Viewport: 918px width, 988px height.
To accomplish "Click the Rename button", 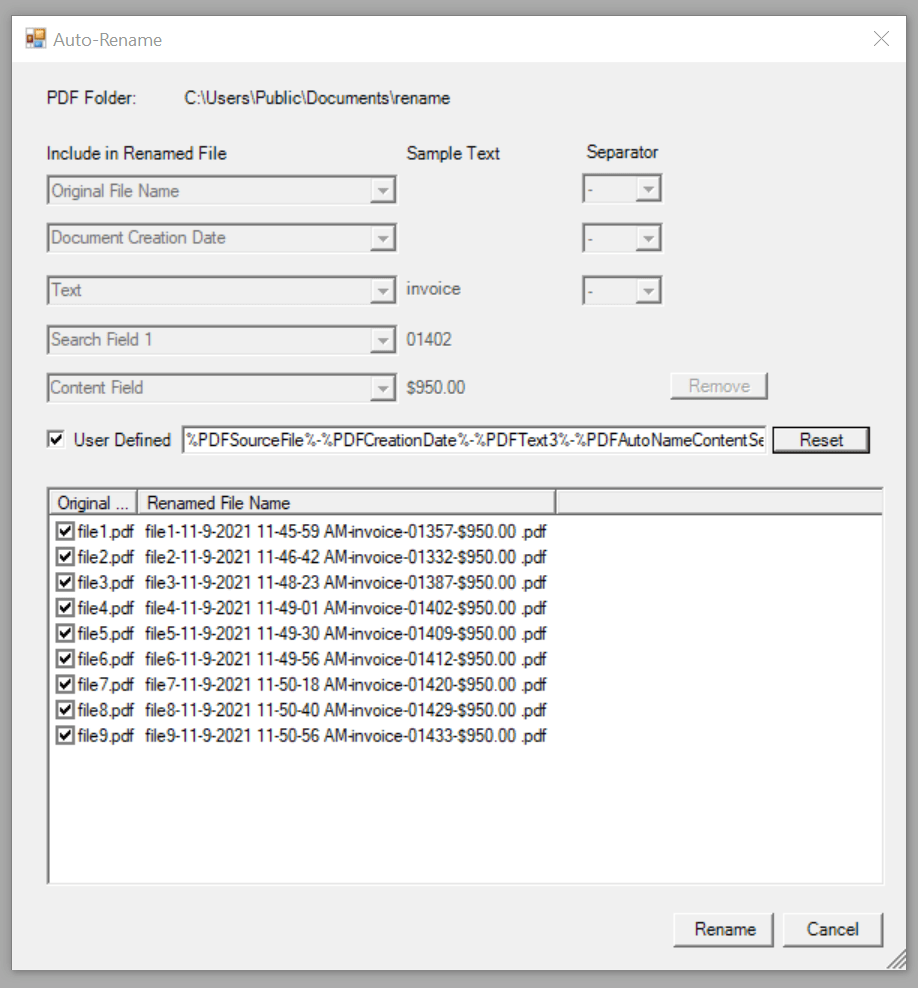I will tap(723, 929).
